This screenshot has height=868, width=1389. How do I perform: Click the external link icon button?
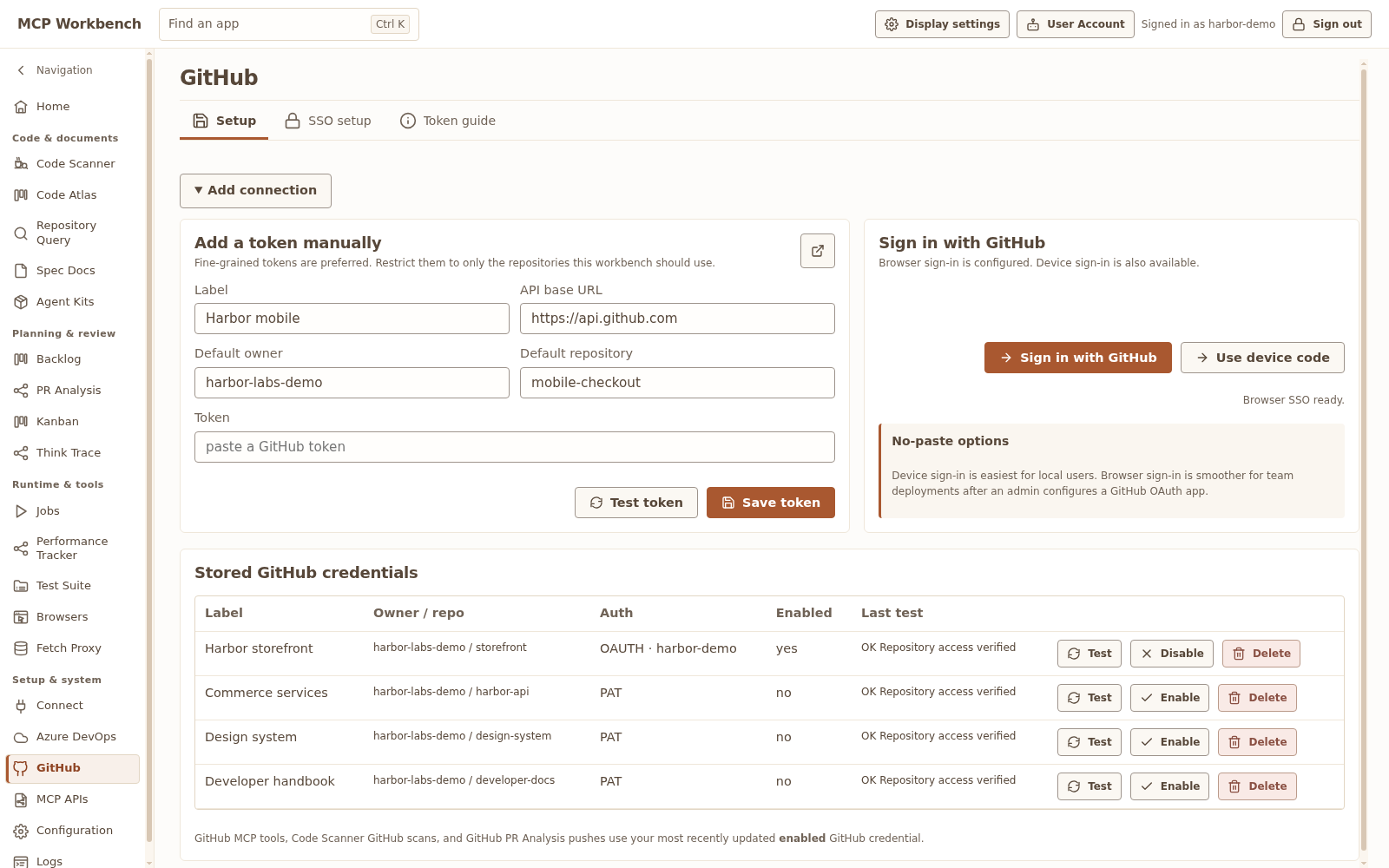click(818, 251)
